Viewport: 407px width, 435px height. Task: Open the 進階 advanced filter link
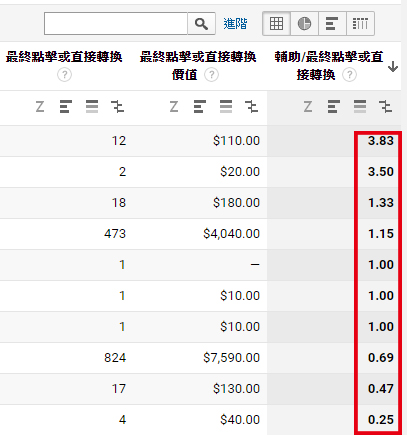click(235, 24)
